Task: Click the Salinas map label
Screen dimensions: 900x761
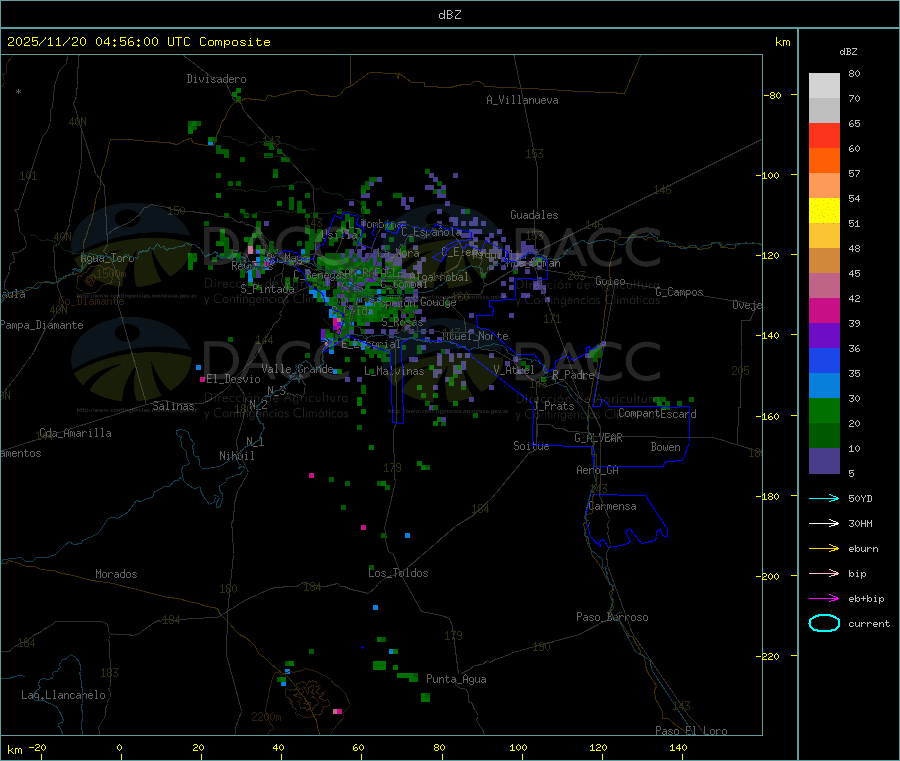Action: click(173, 406)
